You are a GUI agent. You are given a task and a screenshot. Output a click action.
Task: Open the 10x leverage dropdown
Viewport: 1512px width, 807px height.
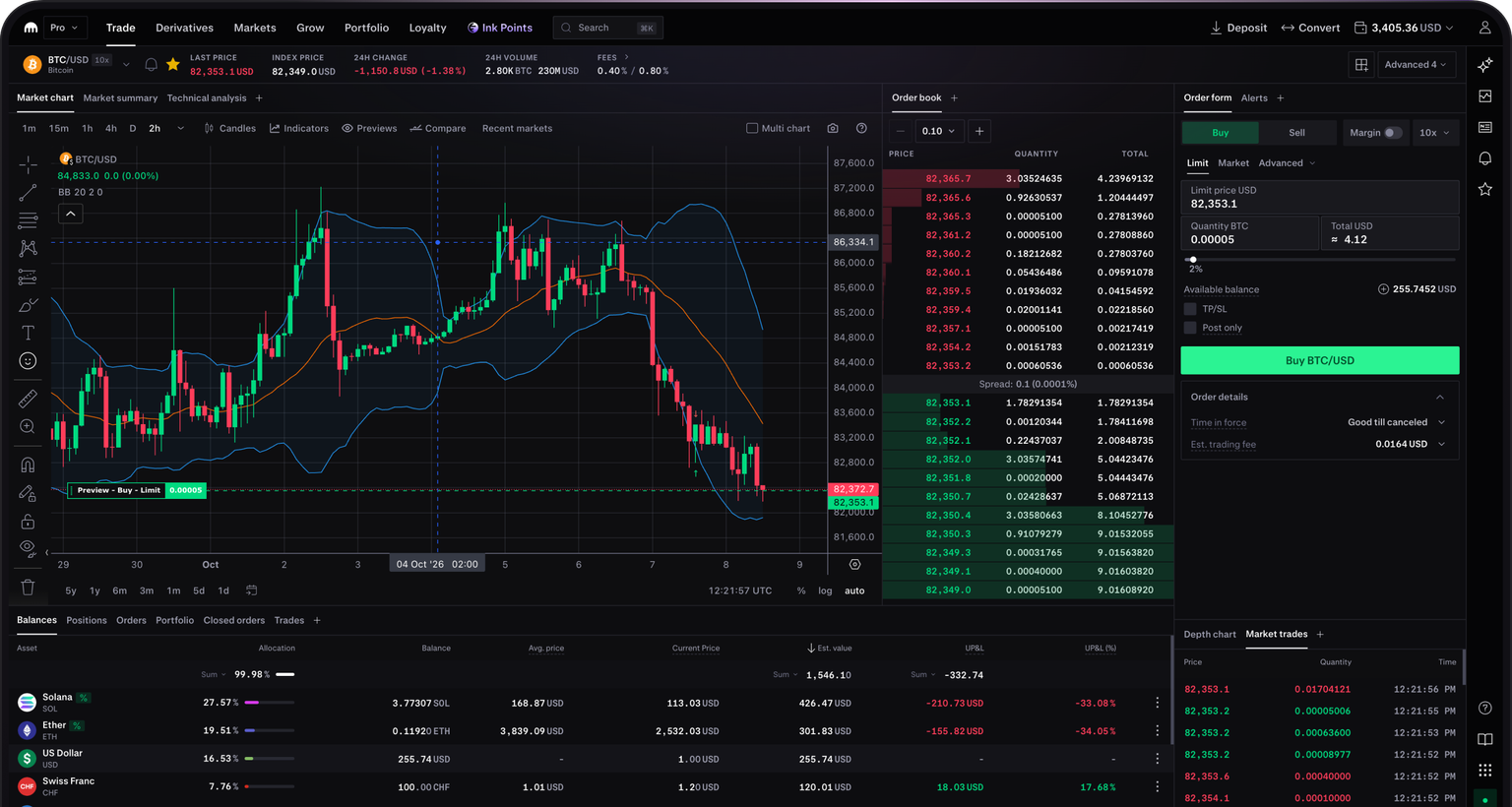pos(1434,133)
